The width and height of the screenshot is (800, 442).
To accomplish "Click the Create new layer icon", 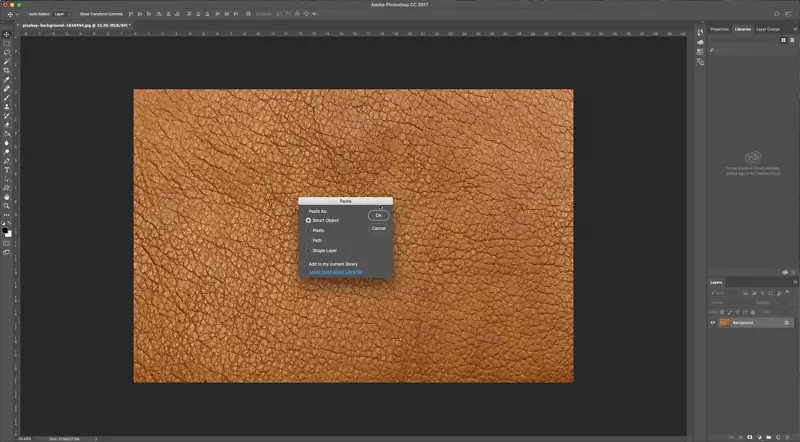I will pyautogui.click(x=778, y=437).
